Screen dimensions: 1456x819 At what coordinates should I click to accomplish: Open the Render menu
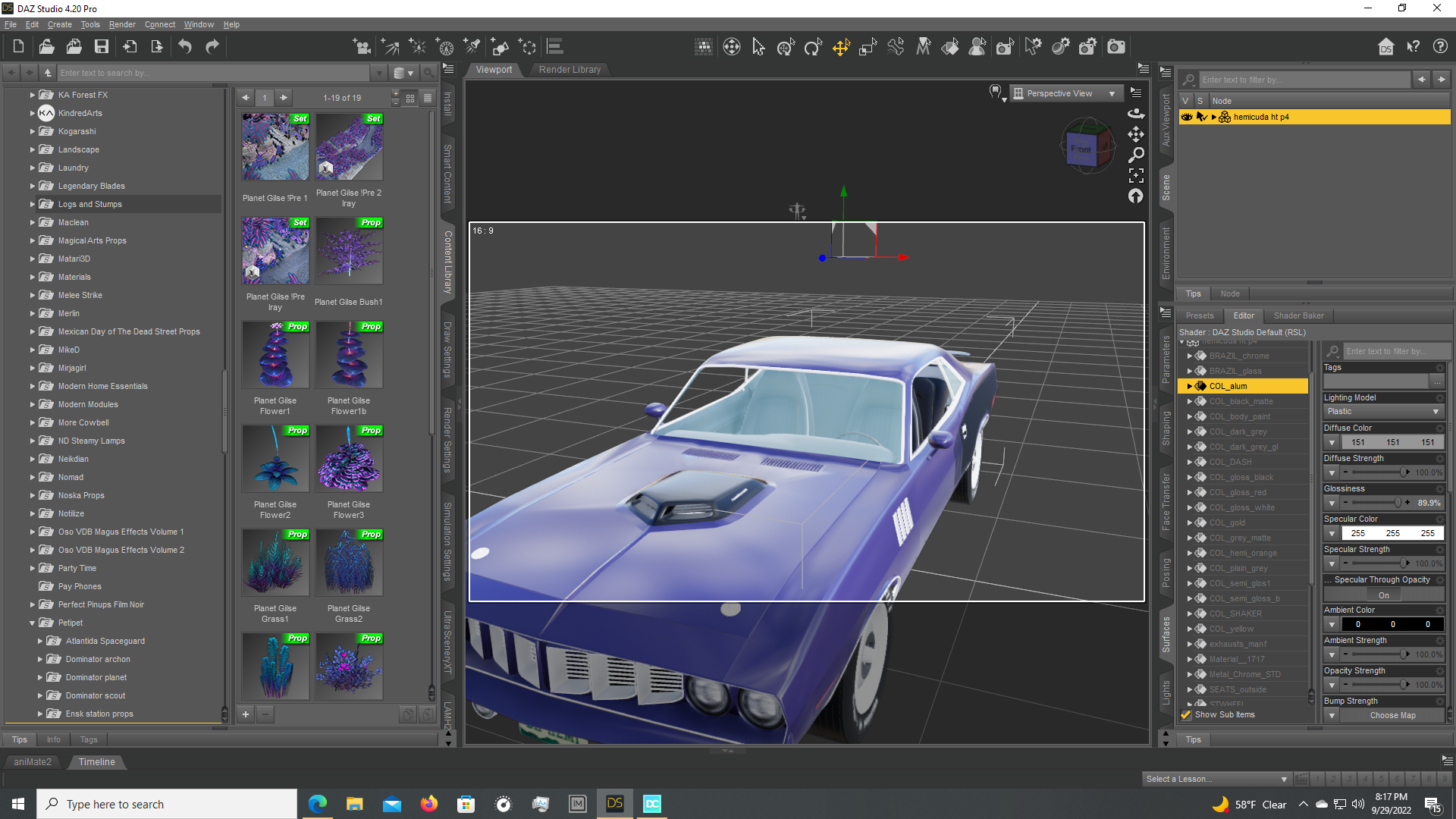pyautogui.click(x=122, y=24)
